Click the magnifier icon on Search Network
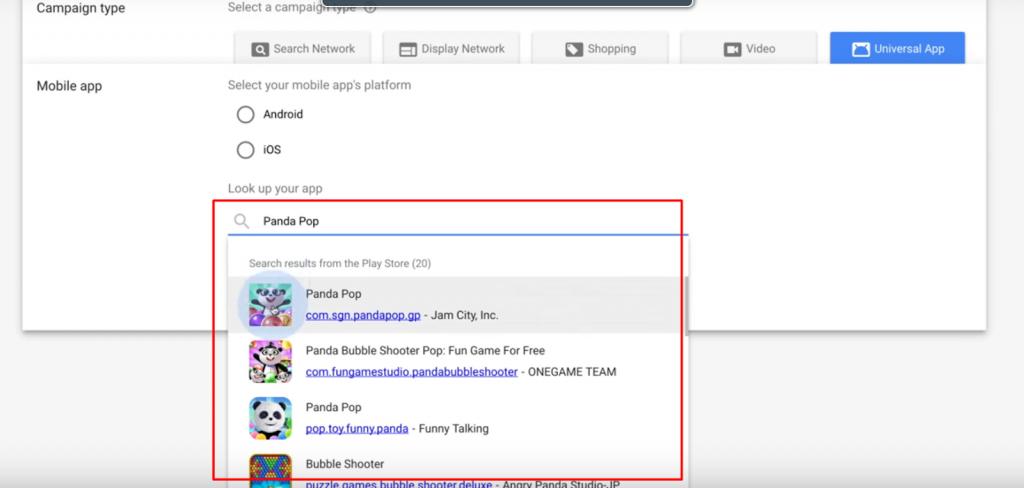The width and height of the screenshot is (1024, 488). click(x=260, y=49)
